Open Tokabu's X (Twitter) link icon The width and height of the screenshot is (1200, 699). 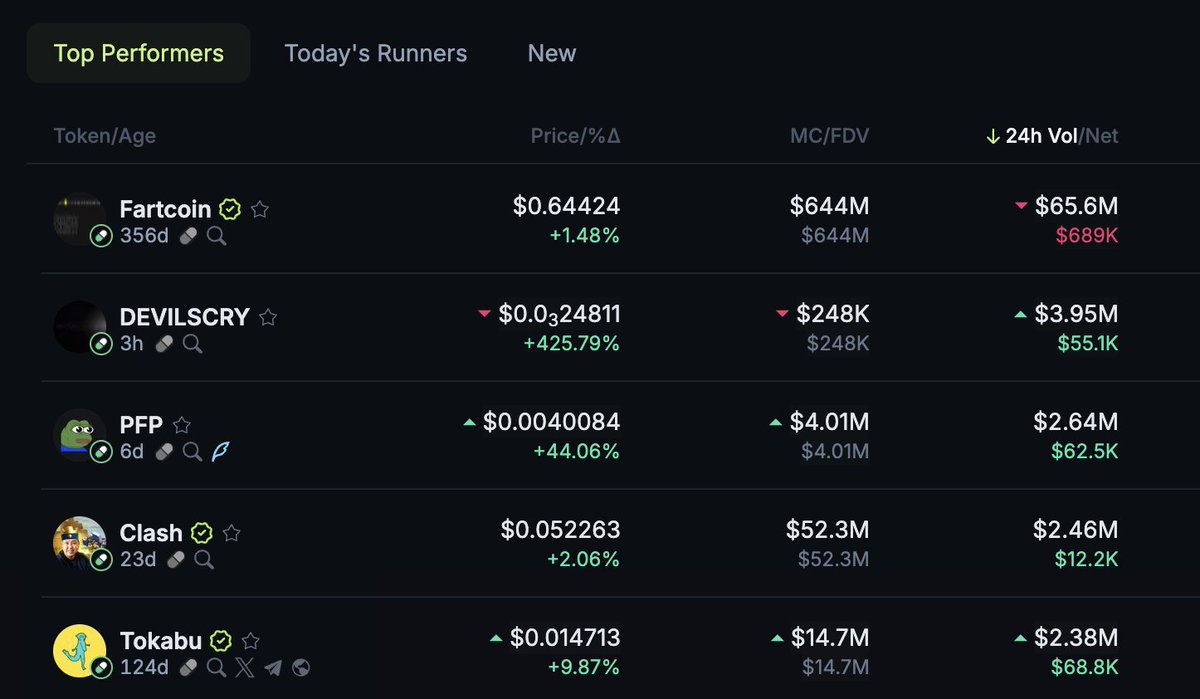tap(245, 668)
